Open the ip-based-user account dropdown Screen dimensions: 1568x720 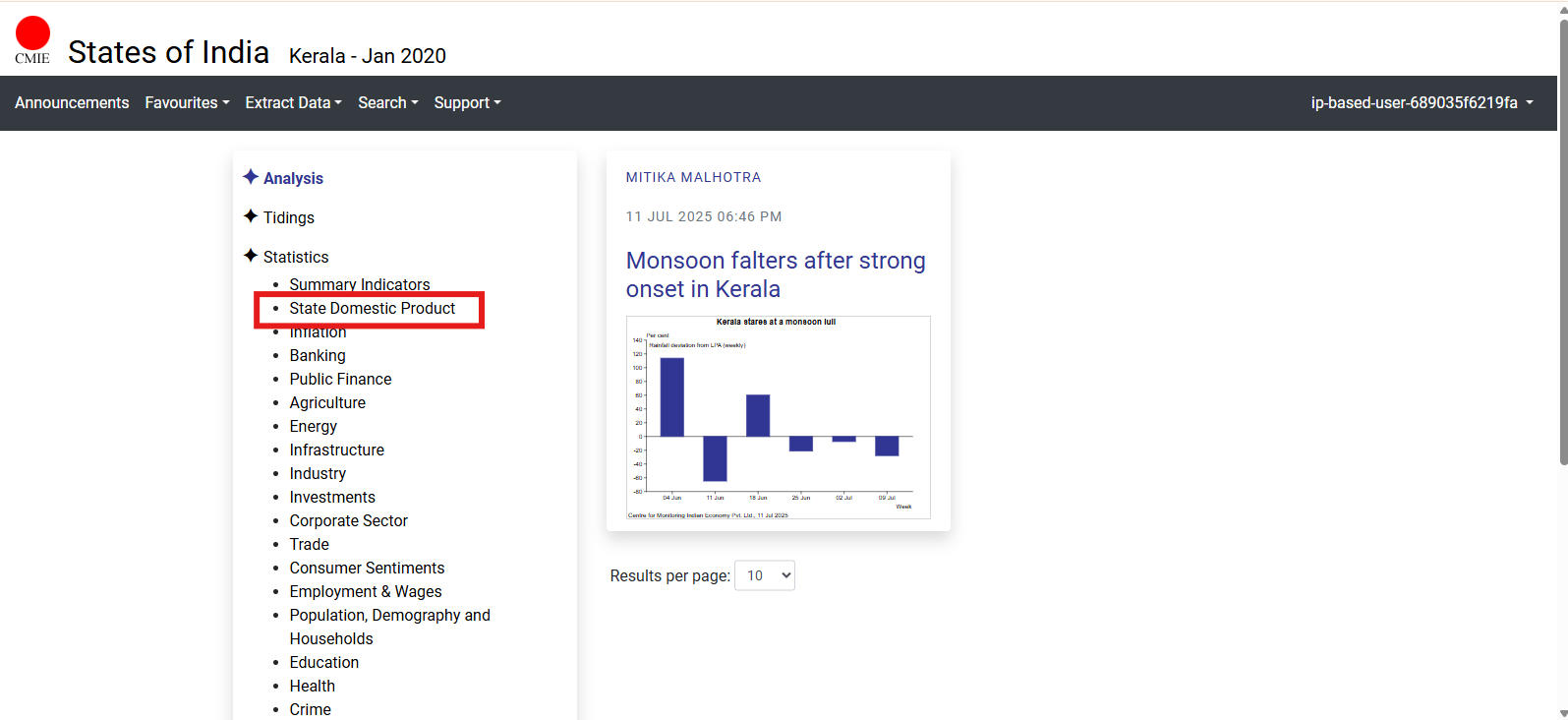point(1422,102)
